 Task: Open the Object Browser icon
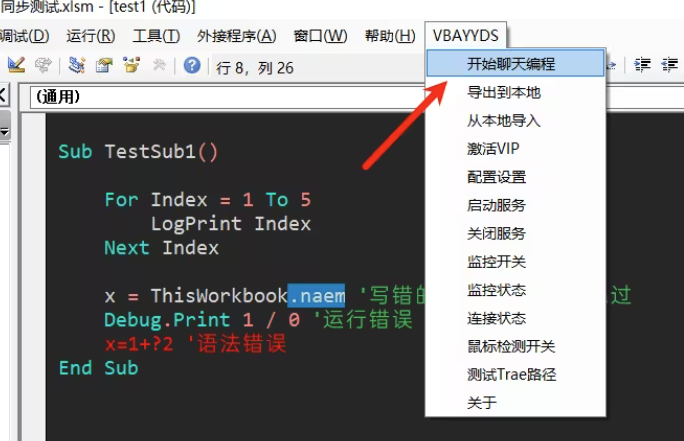tap(131, 65)
